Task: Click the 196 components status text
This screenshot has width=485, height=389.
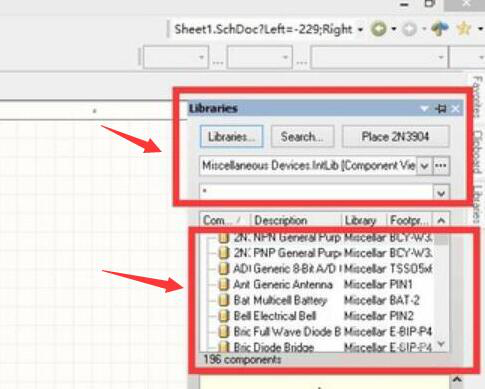Action: [x=242, y=360]
